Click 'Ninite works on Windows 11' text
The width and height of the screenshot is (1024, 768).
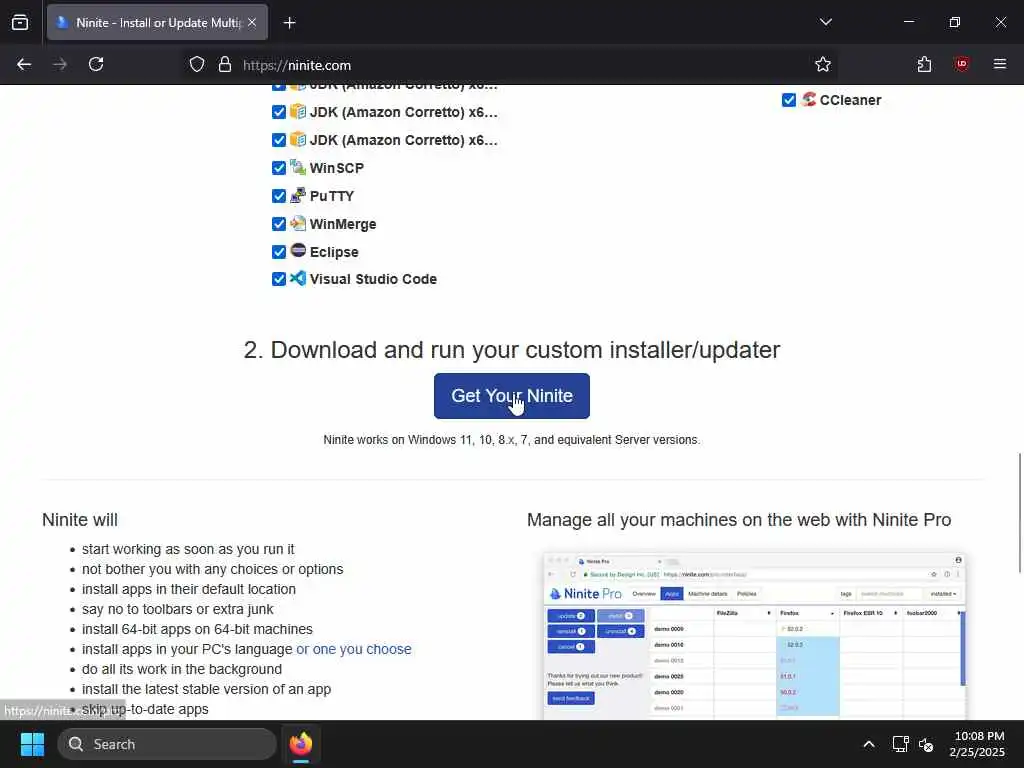click(x=511, y=440)
